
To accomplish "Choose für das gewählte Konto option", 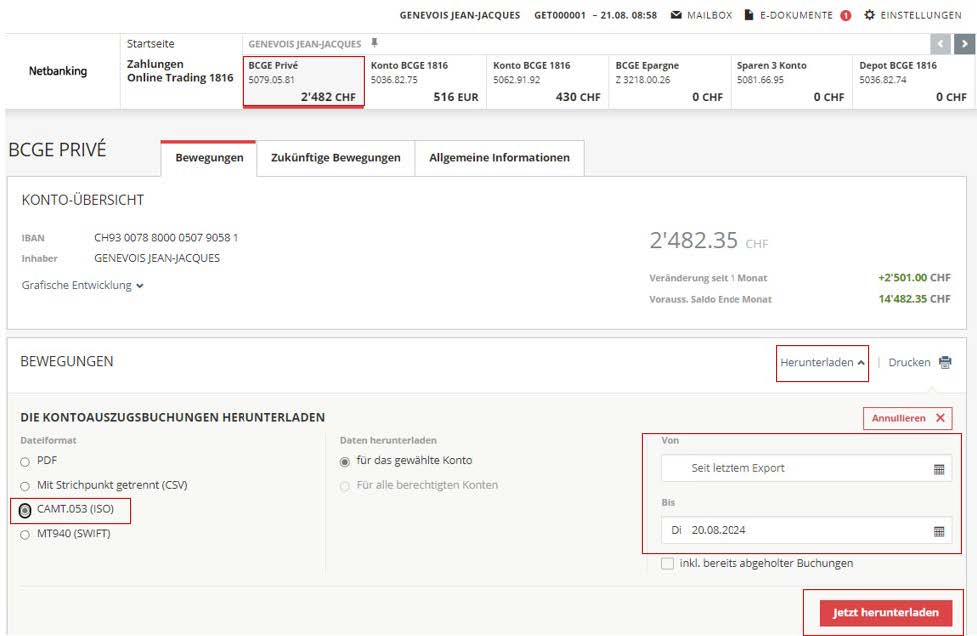I will pos(345,462).
